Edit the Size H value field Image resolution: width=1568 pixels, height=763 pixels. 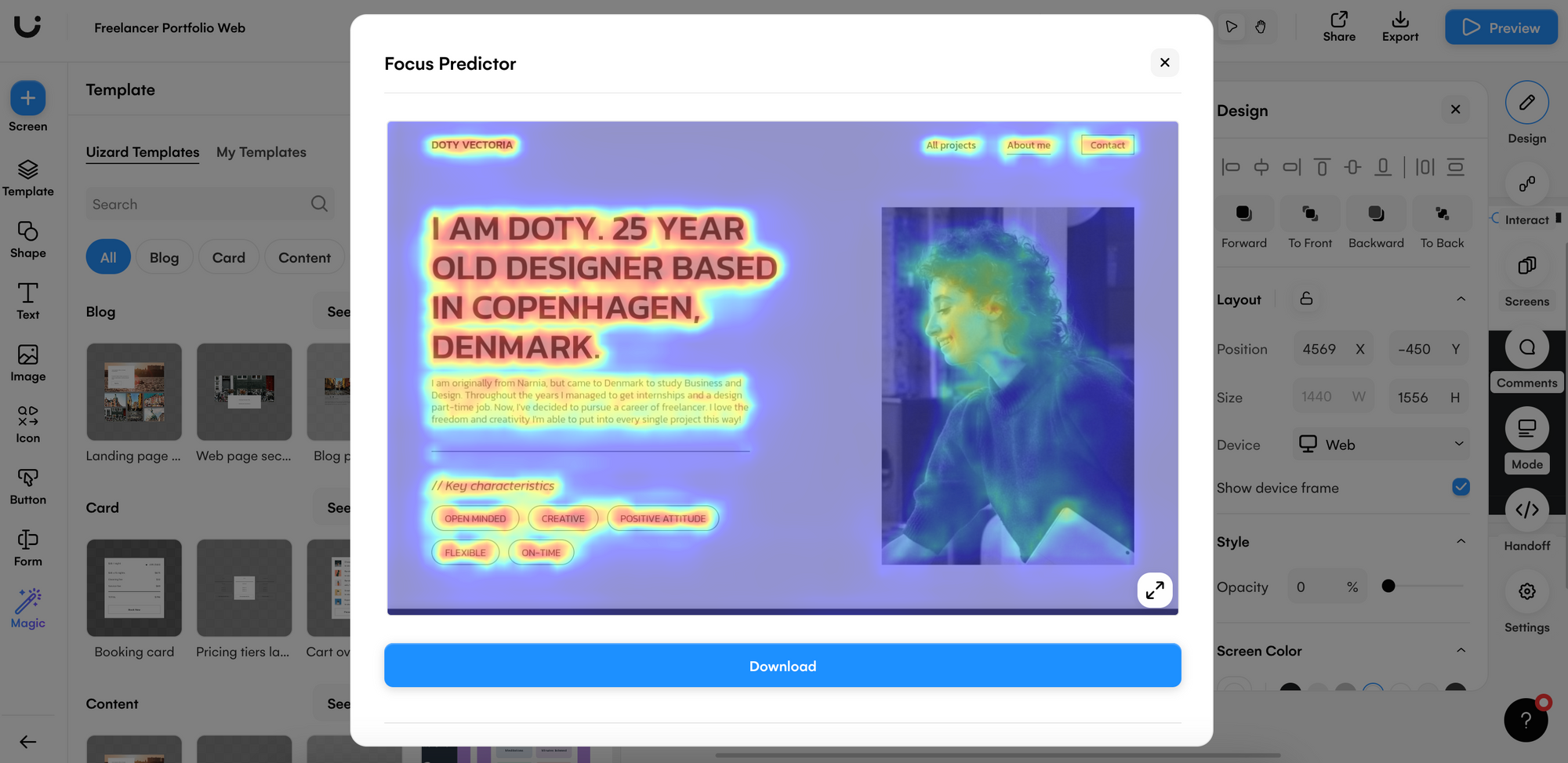pyautogui.click(x=1430, y=398)
